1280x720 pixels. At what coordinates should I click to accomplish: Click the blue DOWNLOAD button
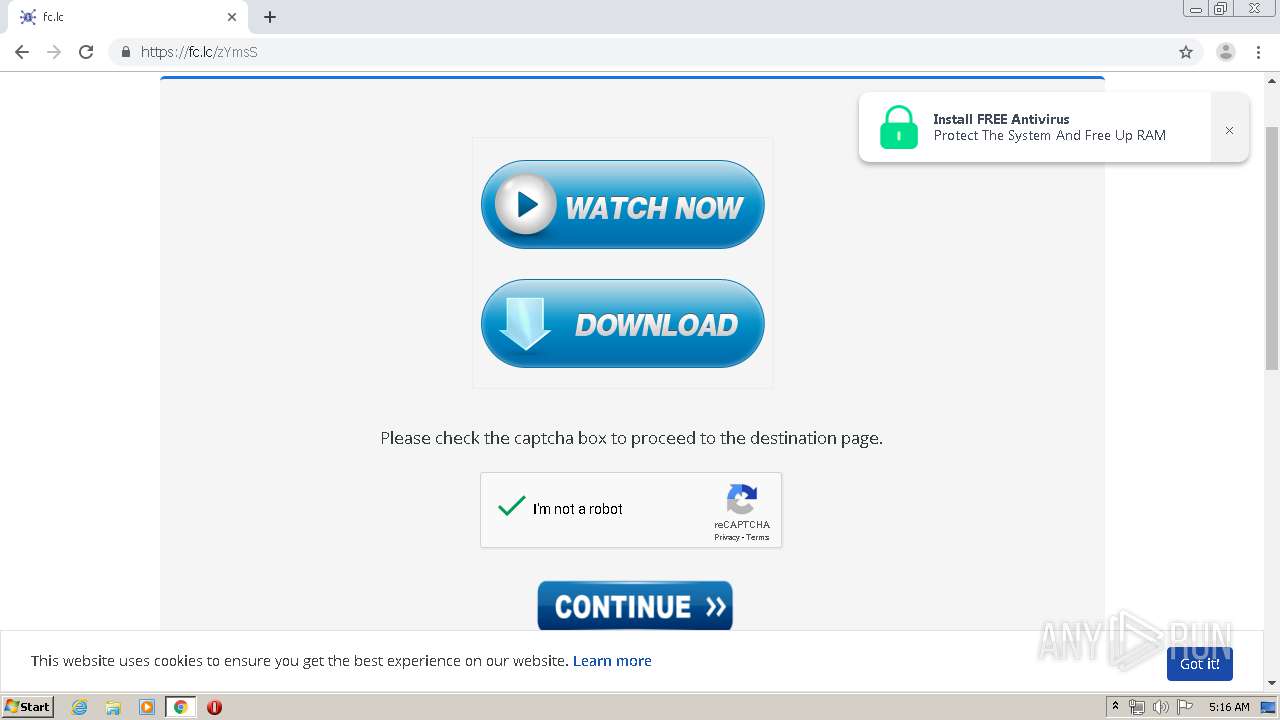pos(623,324)
